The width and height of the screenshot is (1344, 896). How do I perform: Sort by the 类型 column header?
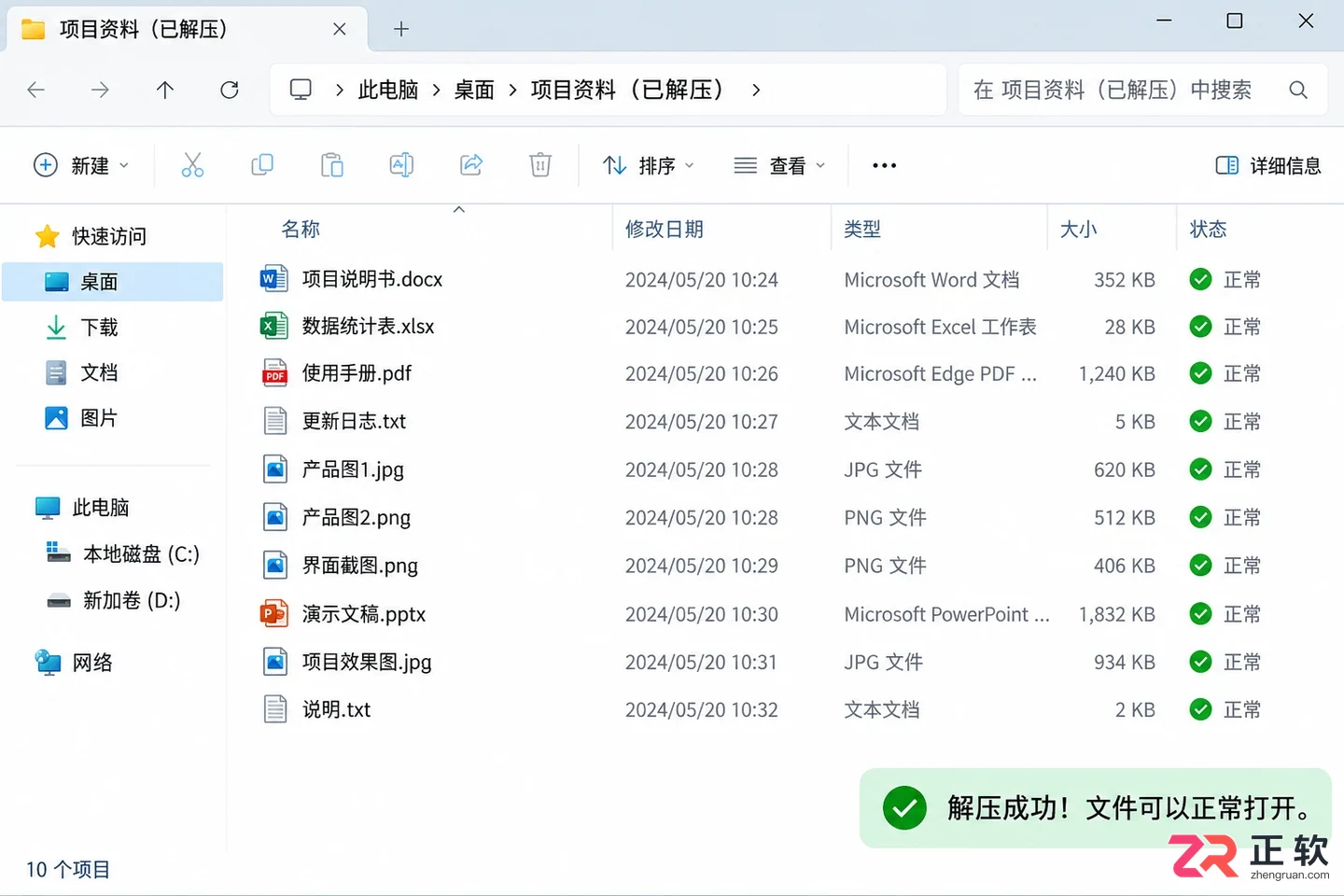pyautogui.click(x=862, y=229)
